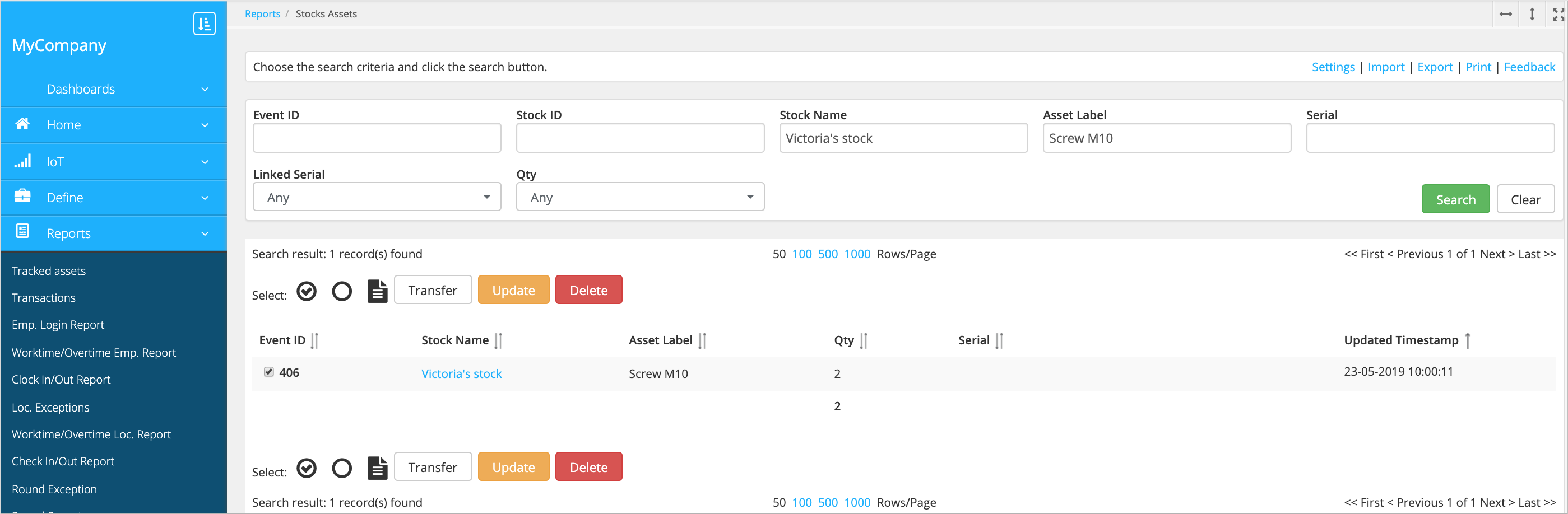Click the vertical expand arrows icon
The height and width of the screenshot is (514, 1568).
tap(1532, 14)
